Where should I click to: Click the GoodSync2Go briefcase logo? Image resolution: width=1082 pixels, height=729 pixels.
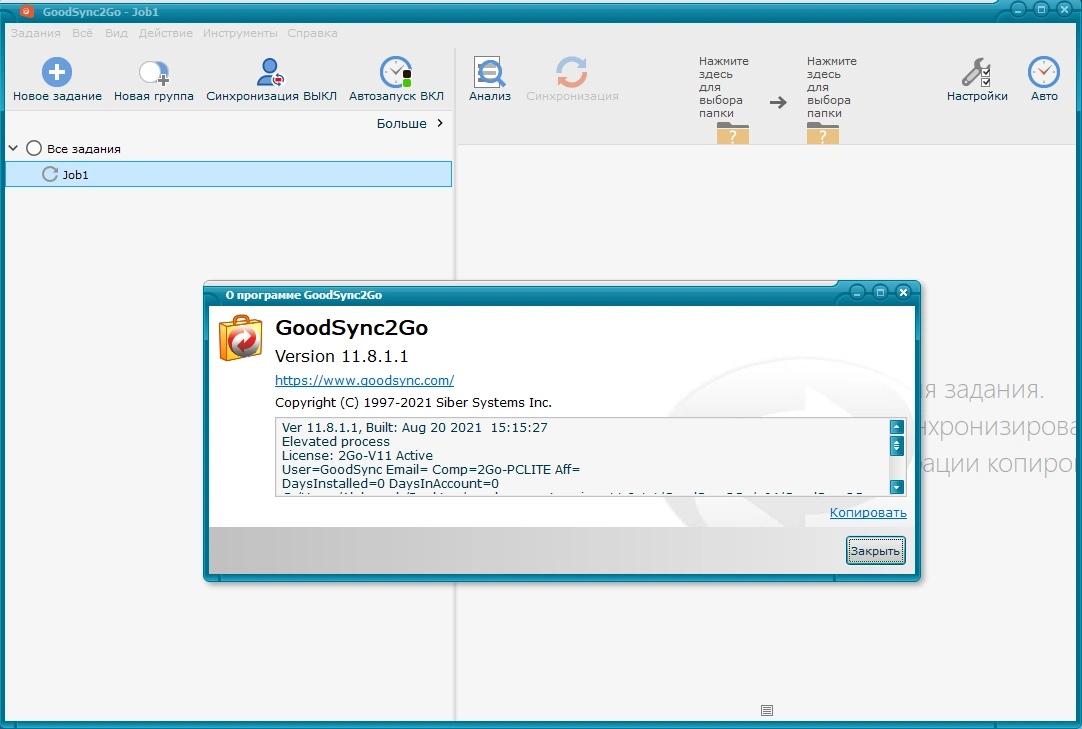(240, 338)
